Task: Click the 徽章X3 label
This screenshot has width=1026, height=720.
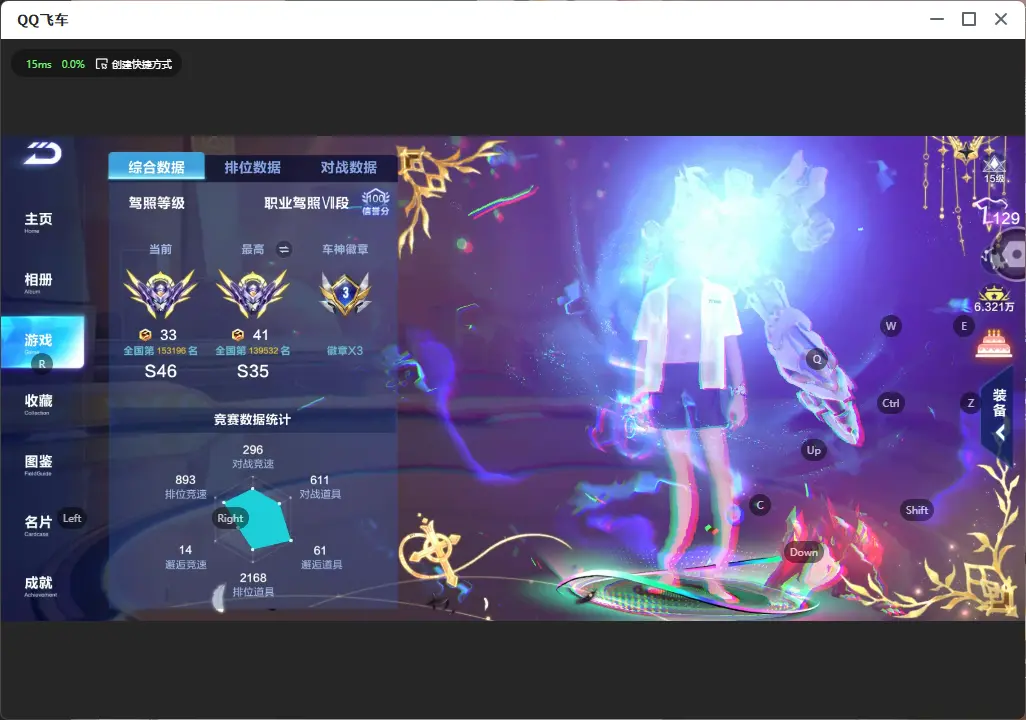Action: click(345, 351)
